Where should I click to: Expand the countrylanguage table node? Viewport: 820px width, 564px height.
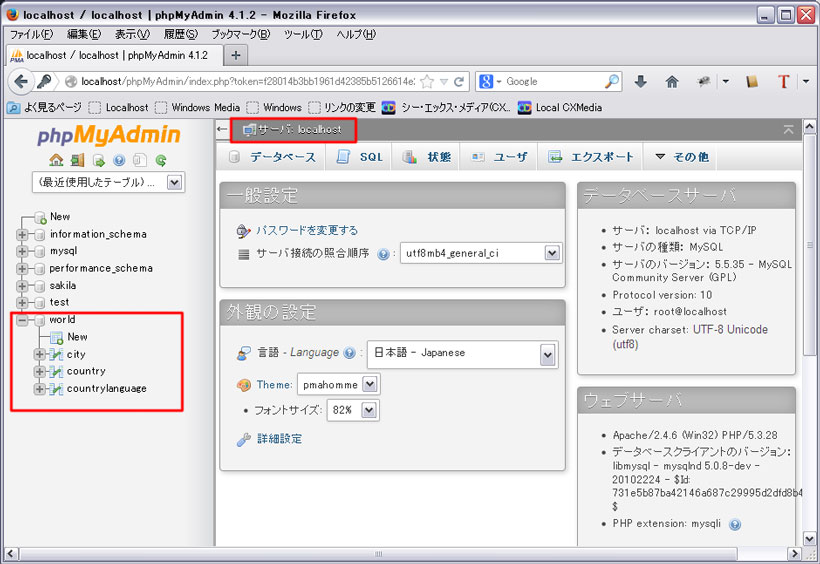(39, 389)
